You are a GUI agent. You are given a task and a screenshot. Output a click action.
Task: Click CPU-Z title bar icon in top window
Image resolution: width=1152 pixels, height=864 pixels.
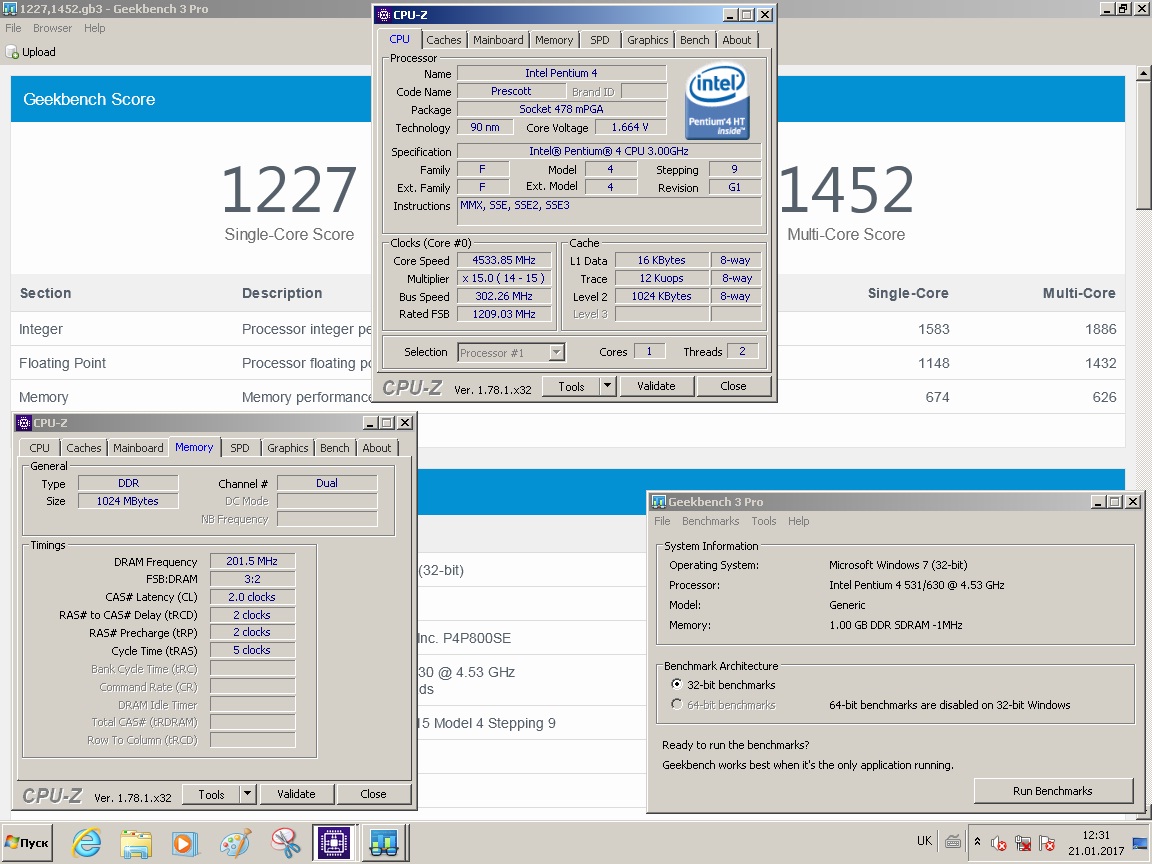(x=383, y=15)
